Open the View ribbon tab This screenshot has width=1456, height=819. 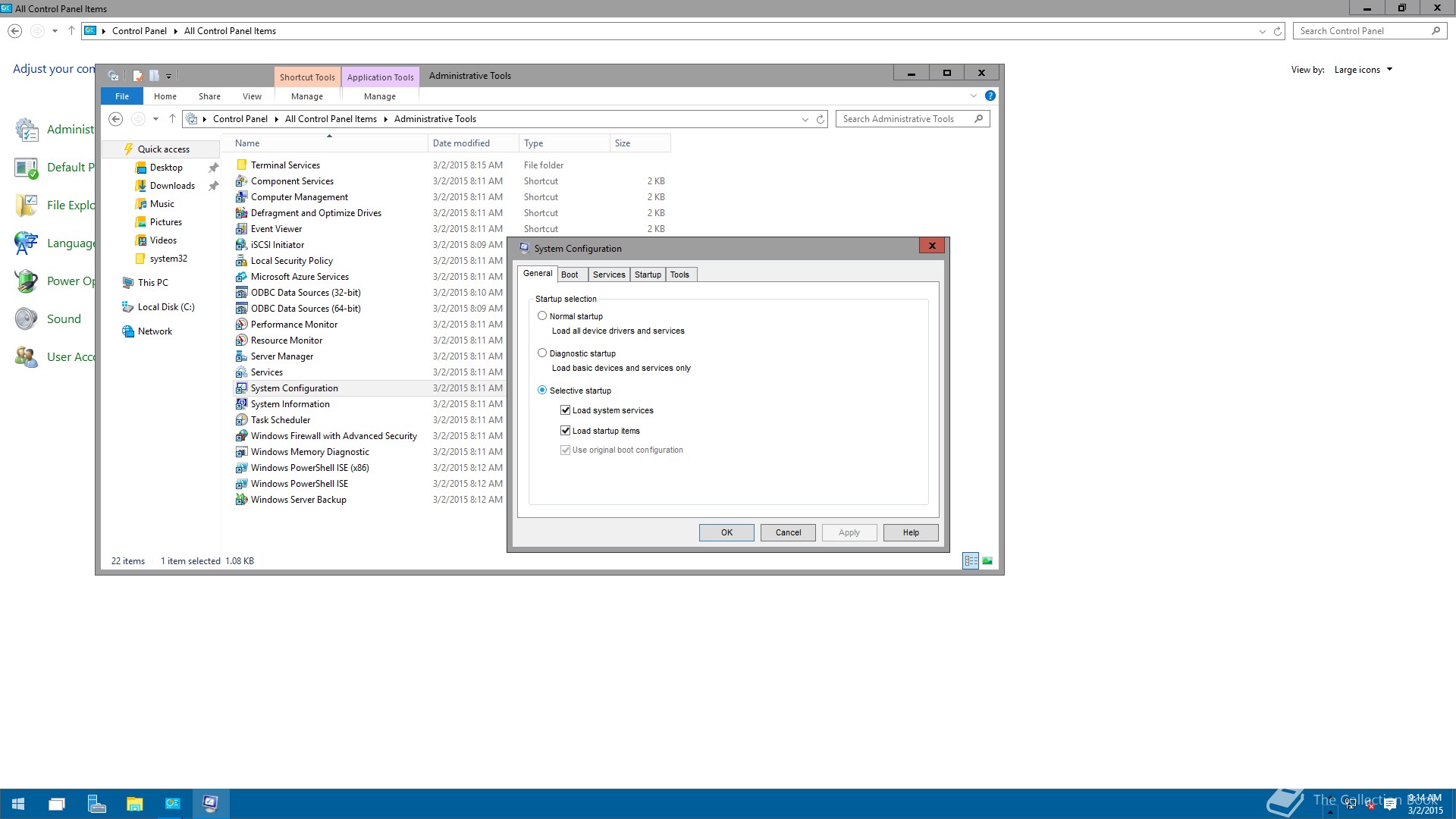pyautogui.click(x=253, y=96)
